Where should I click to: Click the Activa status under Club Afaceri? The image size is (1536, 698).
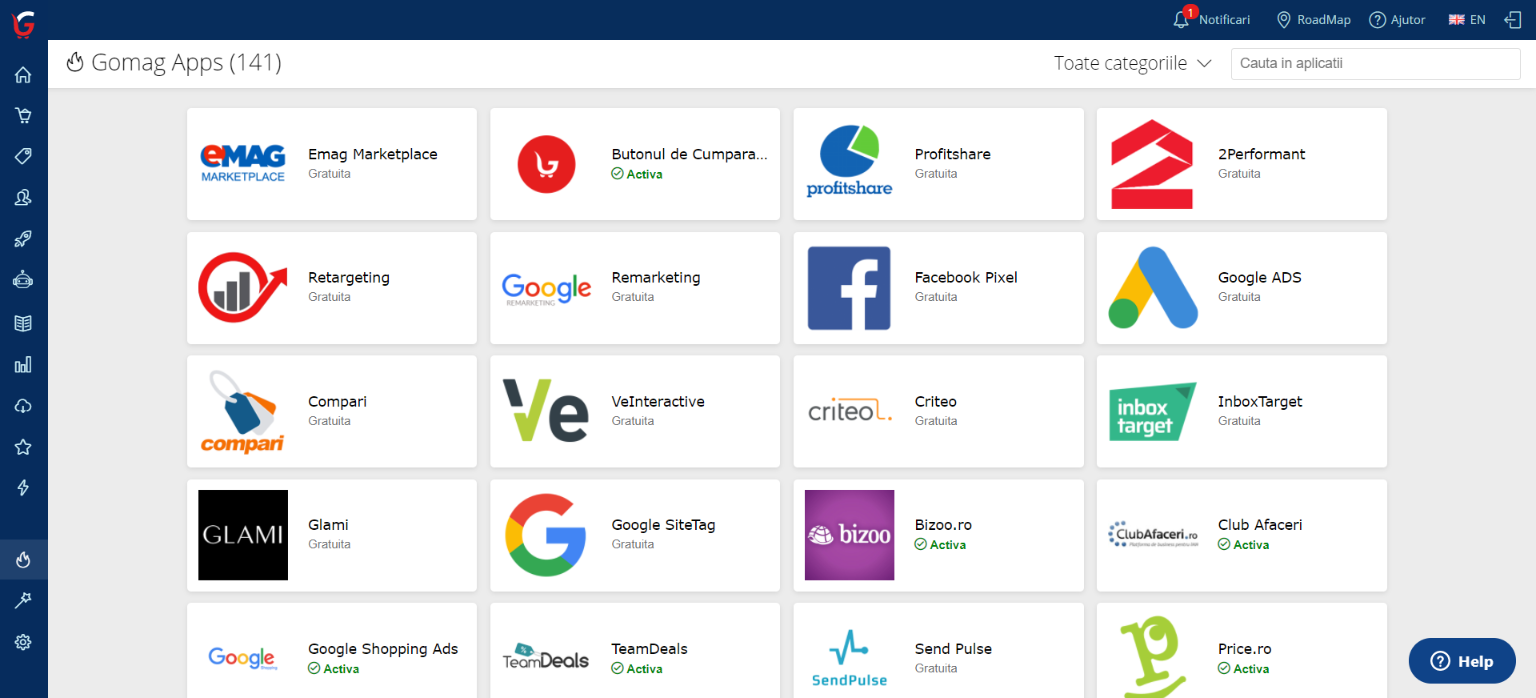[x=1243, y=545]
